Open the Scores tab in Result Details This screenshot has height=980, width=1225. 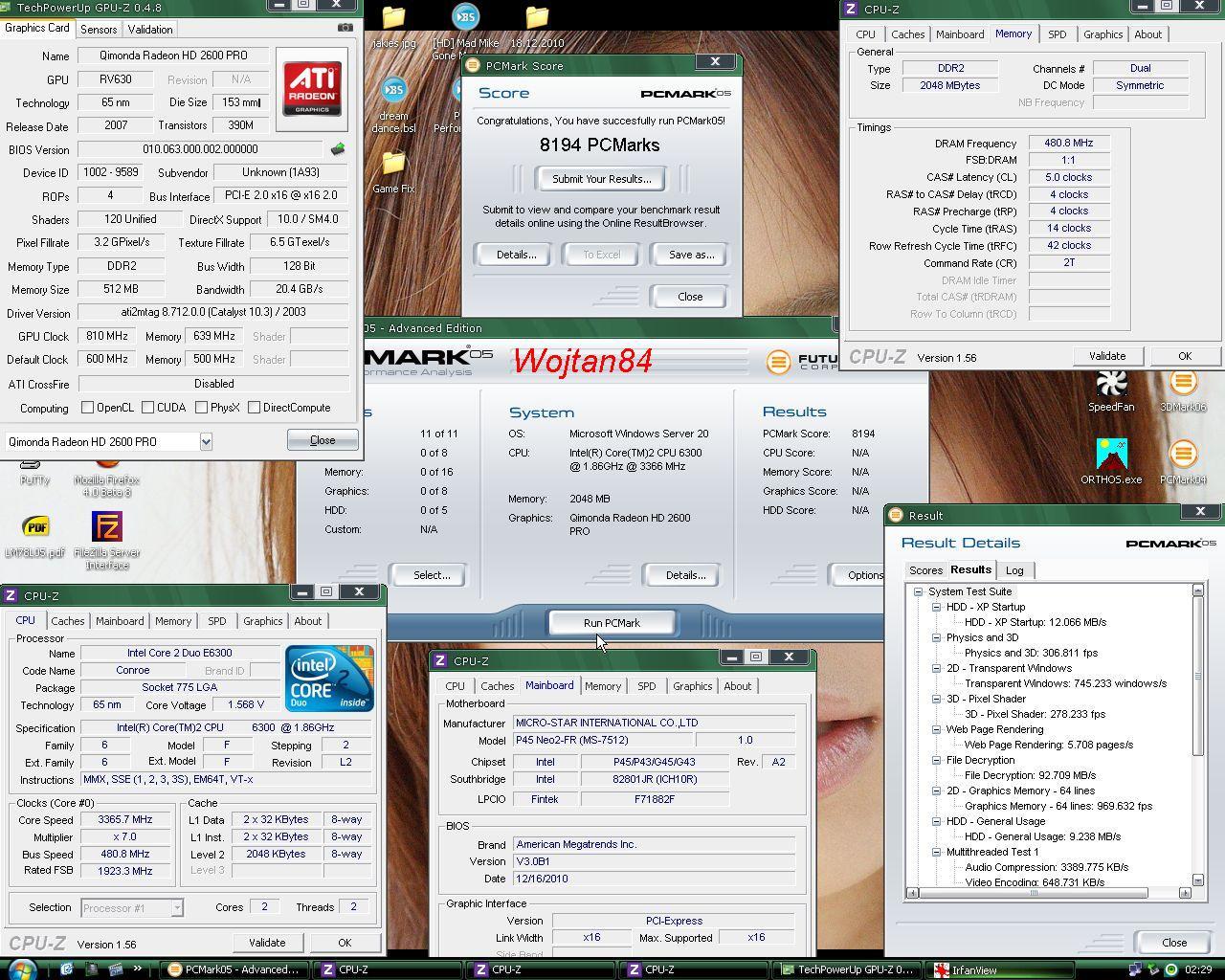tap(925, 570)
